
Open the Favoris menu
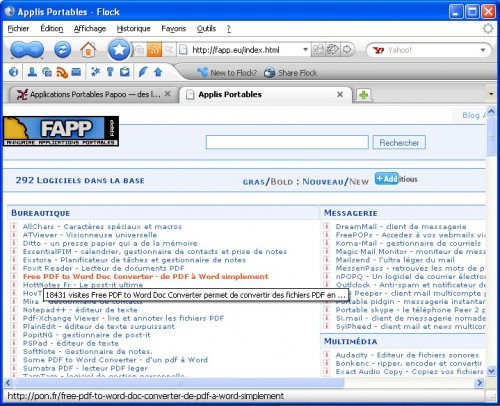(174, 29)
